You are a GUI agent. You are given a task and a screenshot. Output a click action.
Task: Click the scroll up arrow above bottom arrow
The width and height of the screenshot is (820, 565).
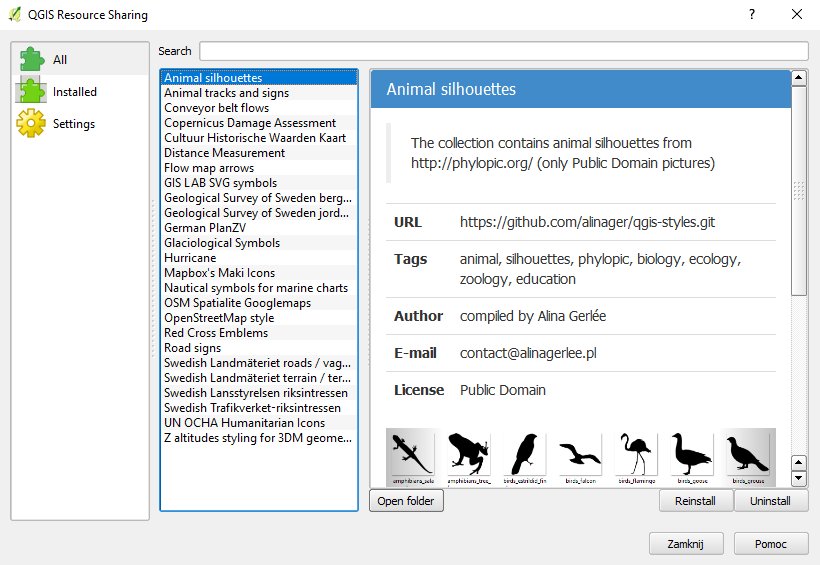[x=799, y=462]
